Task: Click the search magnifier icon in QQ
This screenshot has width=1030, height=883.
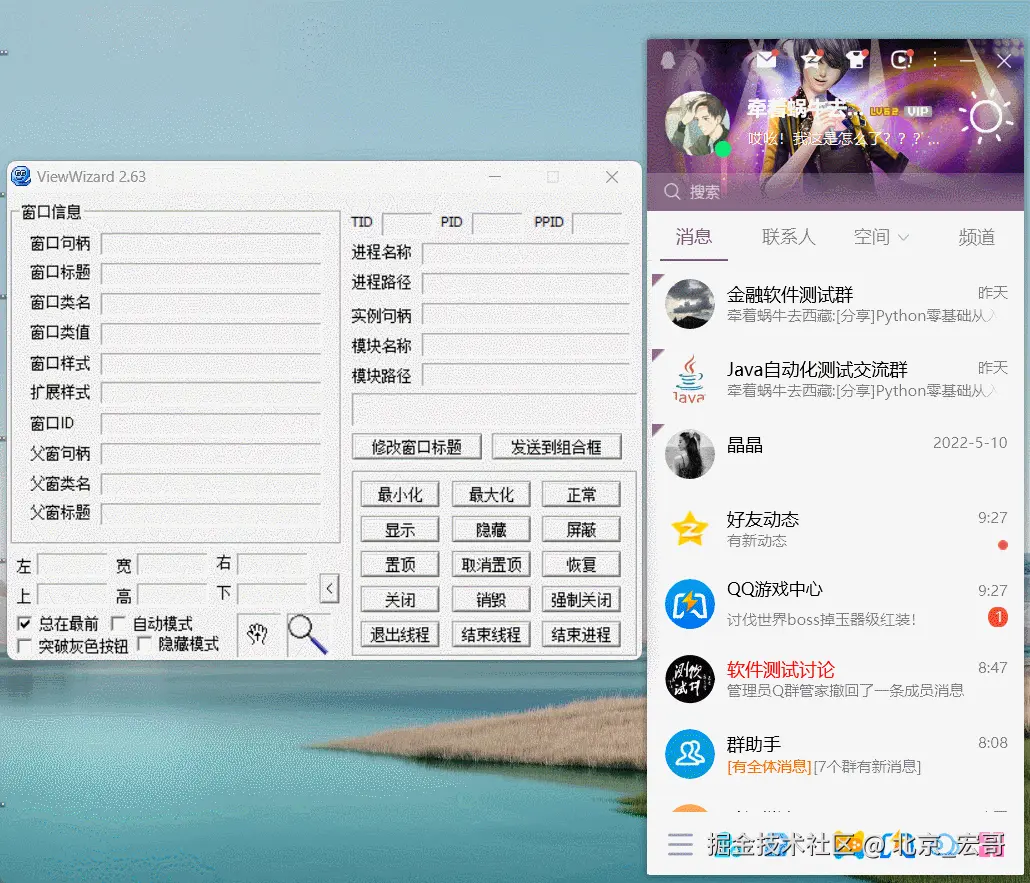Action: [672, 191]
